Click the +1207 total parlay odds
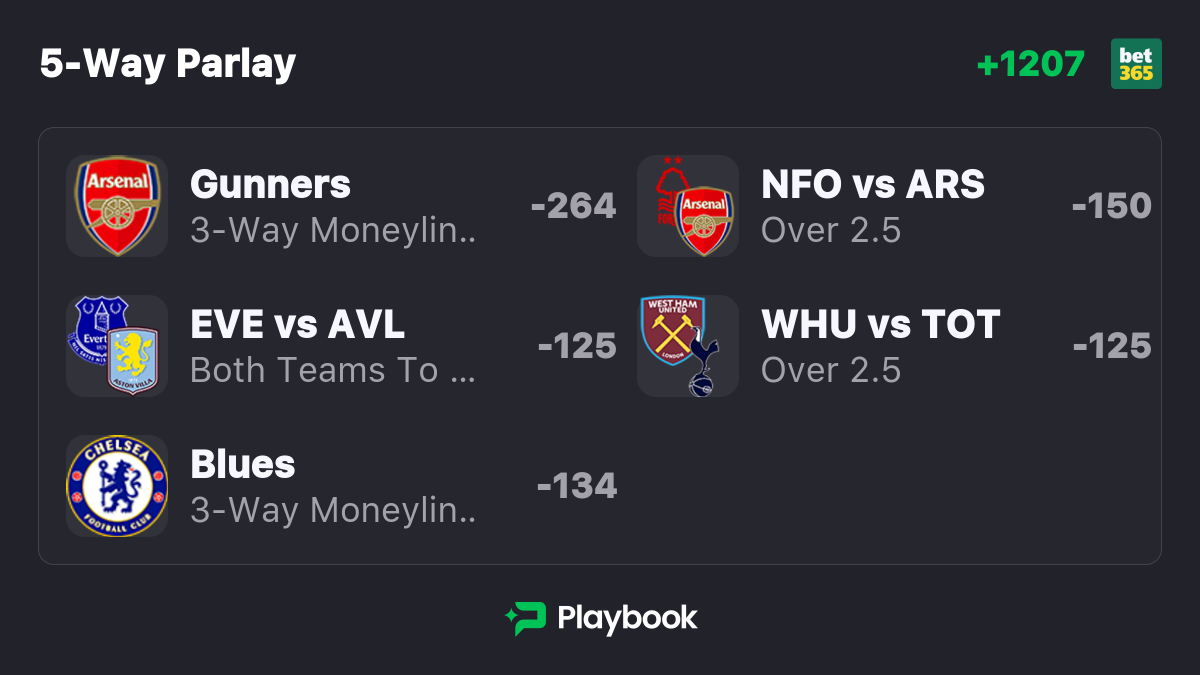 [x=1031, y=64]
